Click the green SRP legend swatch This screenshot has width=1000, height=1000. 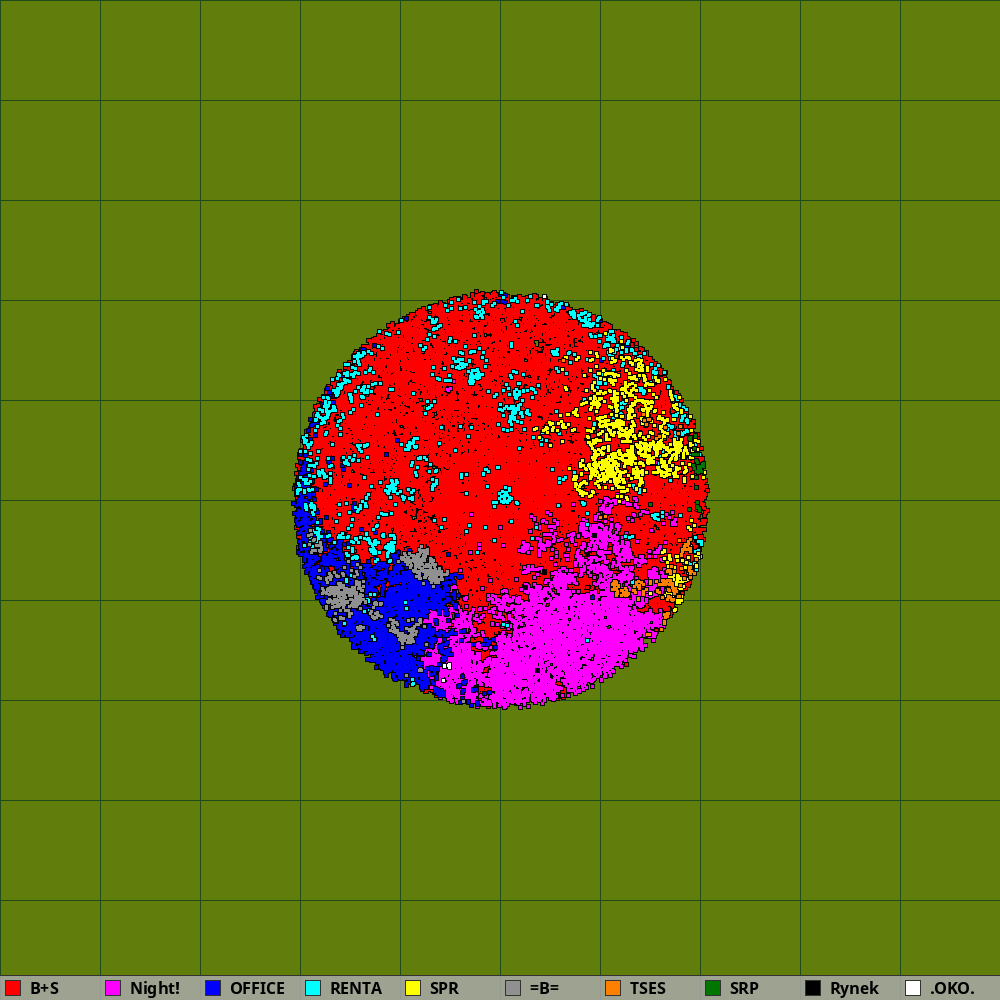[x=713, y=988]
